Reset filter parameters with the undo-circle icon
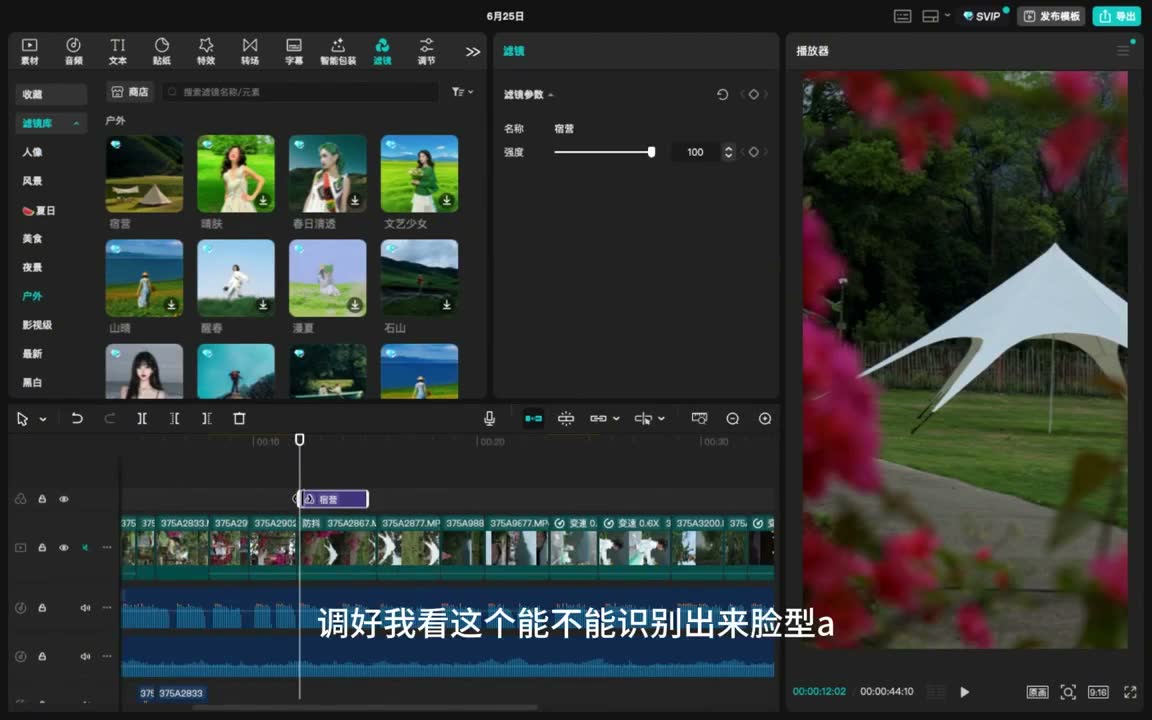This screenshot has width=1152, height=720. [722, 94]
